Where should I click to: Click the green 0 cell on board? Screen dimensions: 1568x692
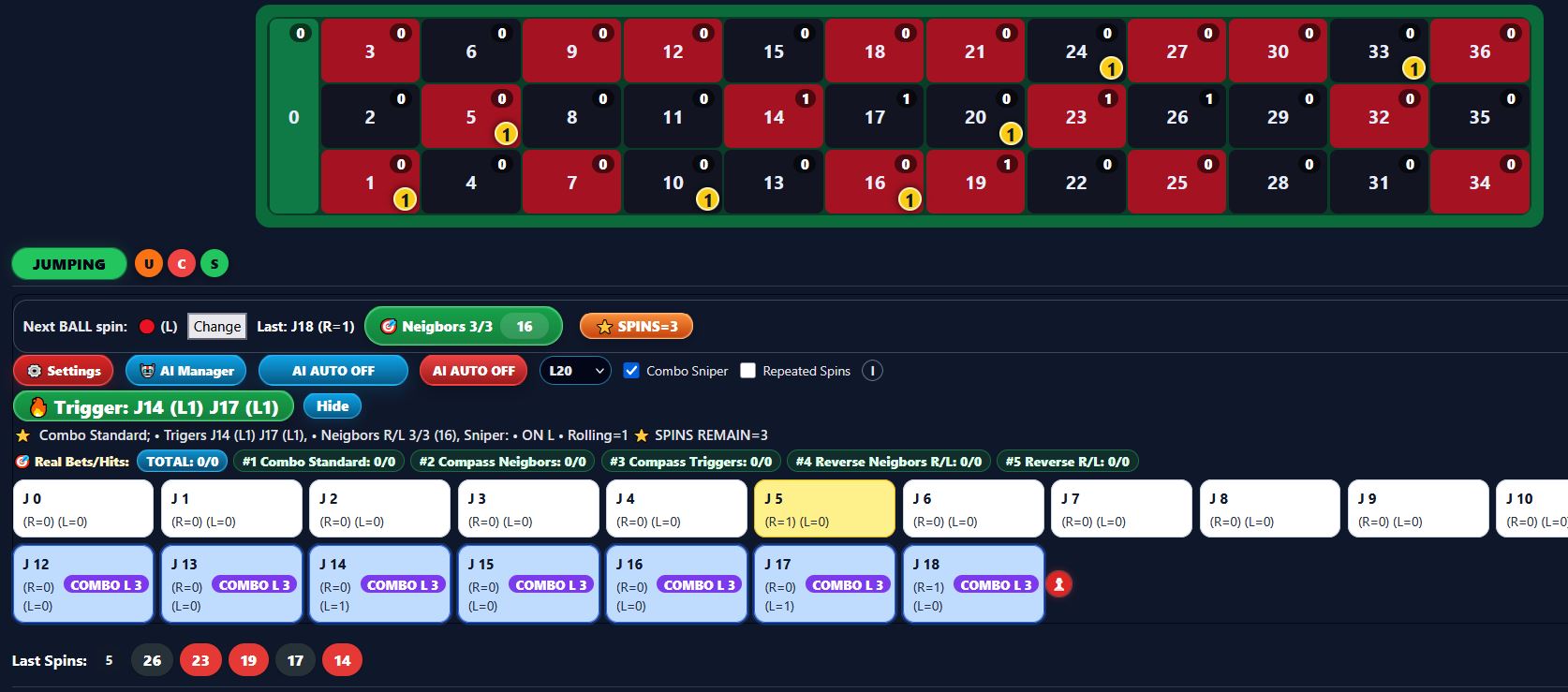(294, 117)
